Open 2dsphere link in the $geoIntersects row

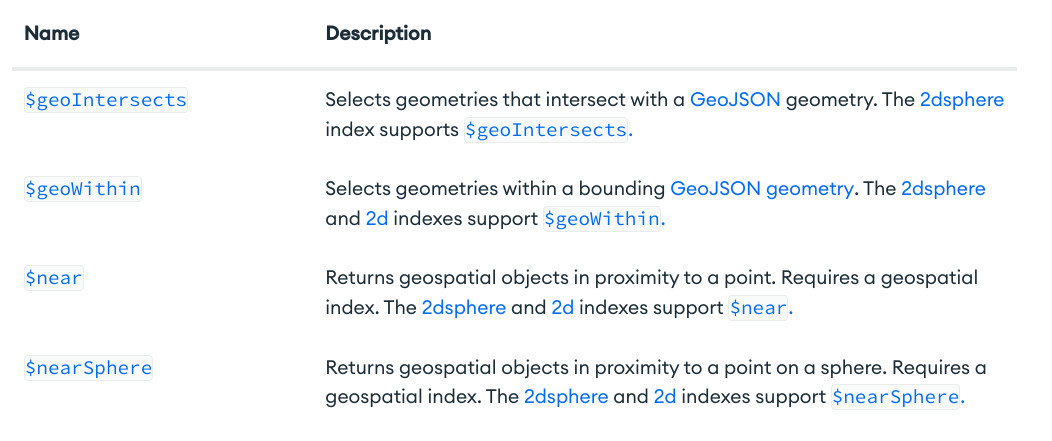click(961, 100)
